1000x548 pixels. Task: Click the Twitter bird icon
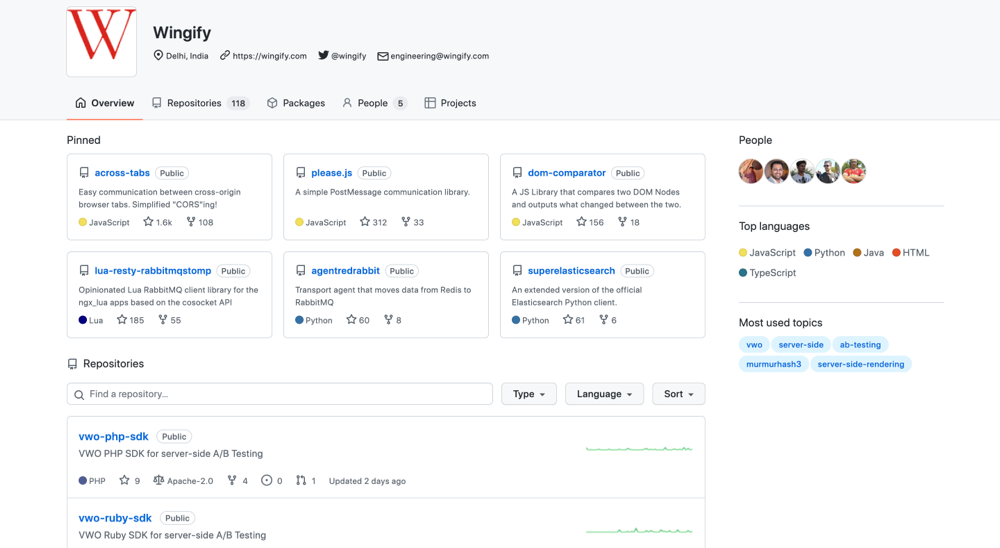323,56
